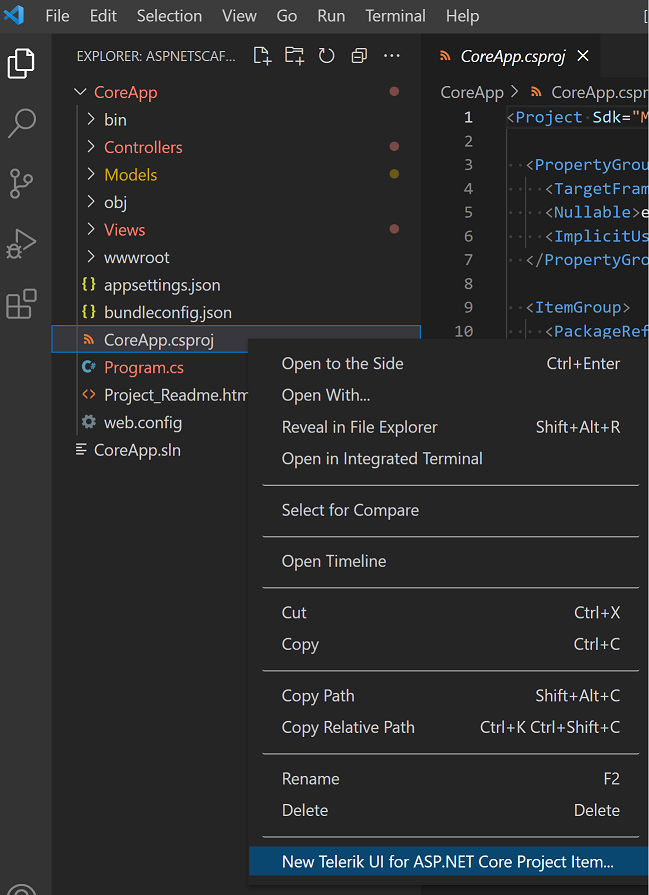Screen dimensions: 649x895
Task: Select New Telerik UI for ASP.NET Core Project Item
Action: [449, 861]
